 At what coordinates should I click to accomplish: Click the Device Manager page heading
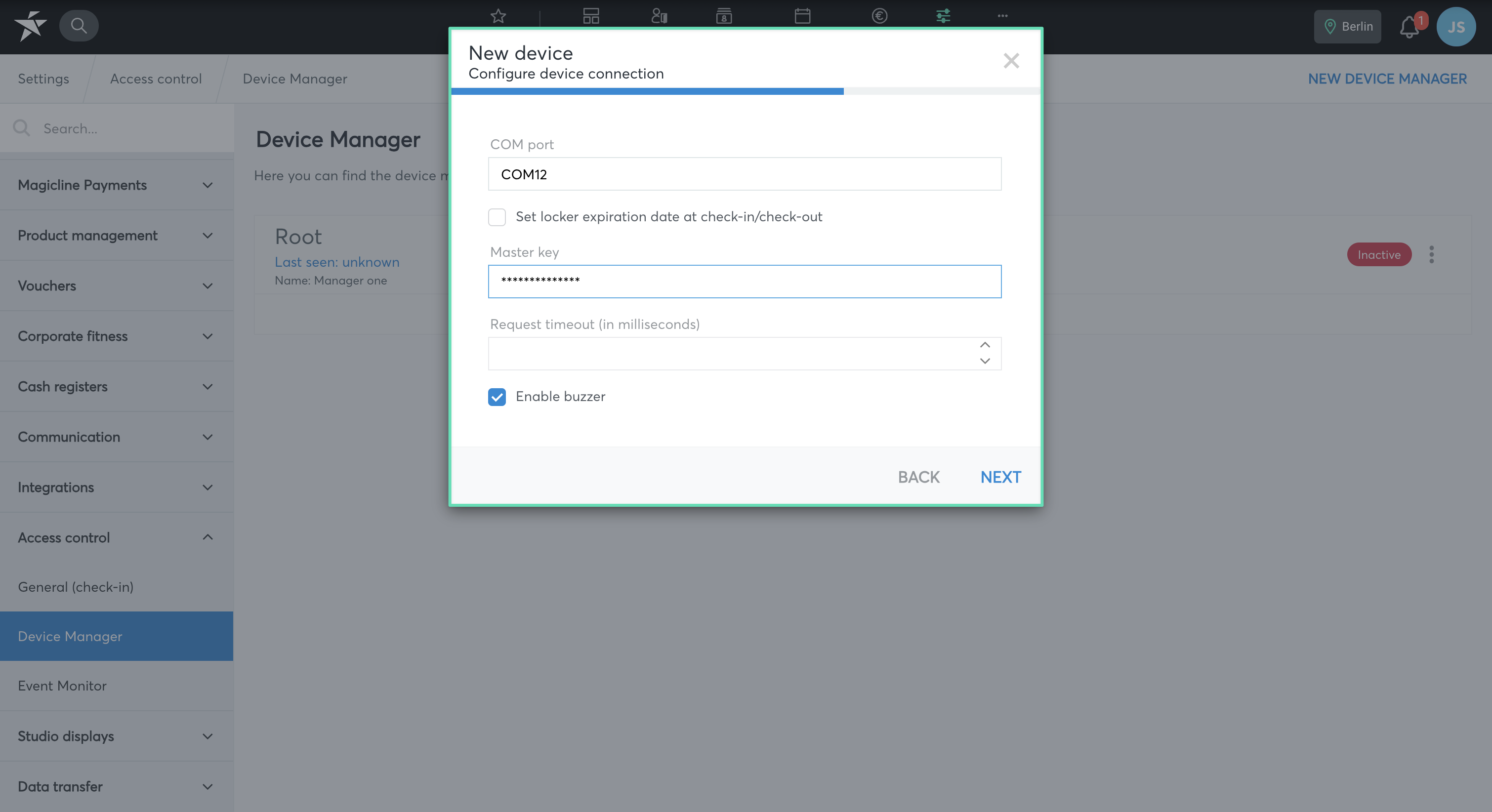pos(337,140)
